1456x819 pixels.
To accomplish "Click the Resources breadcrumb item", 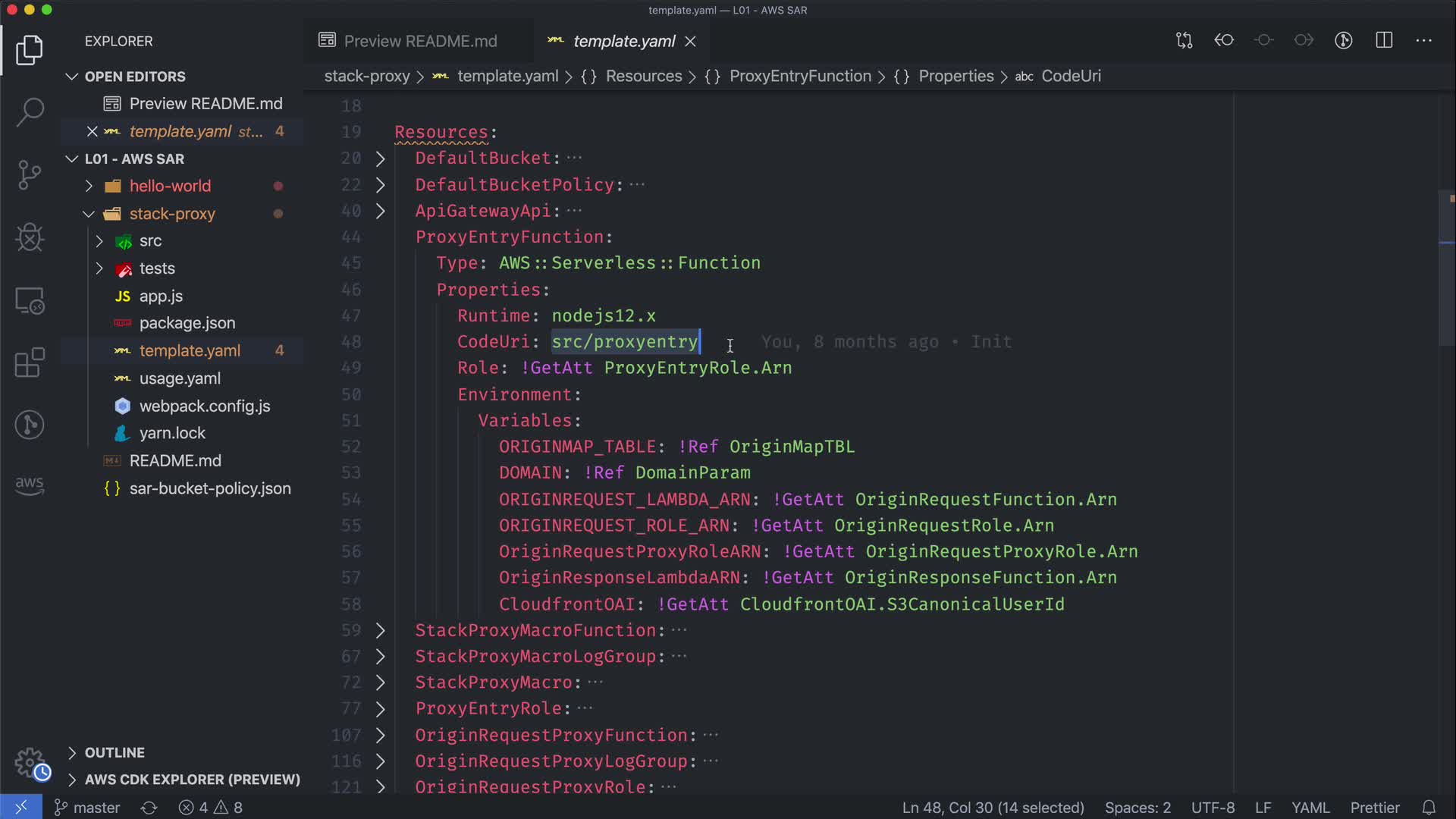I will point(643,76).
